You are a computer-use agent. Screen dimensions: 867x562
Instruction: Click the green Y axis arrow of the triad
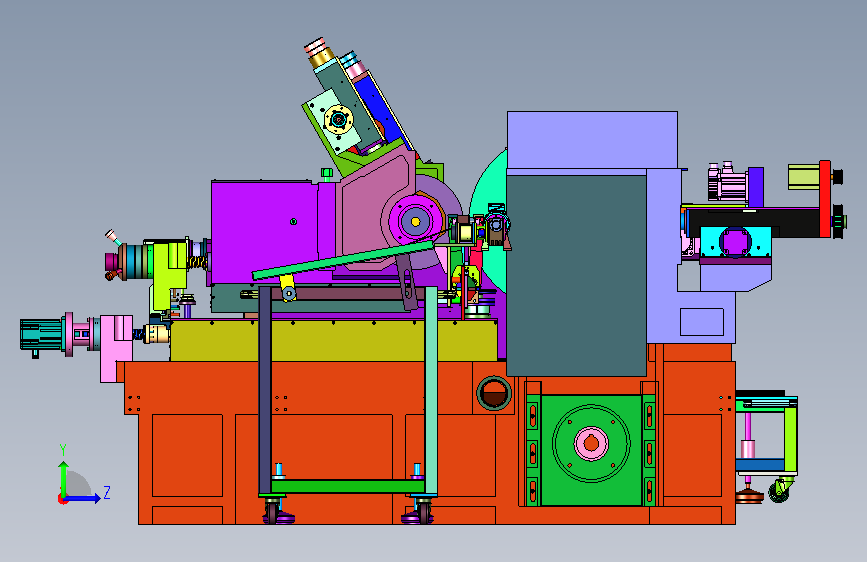[64, 478]
